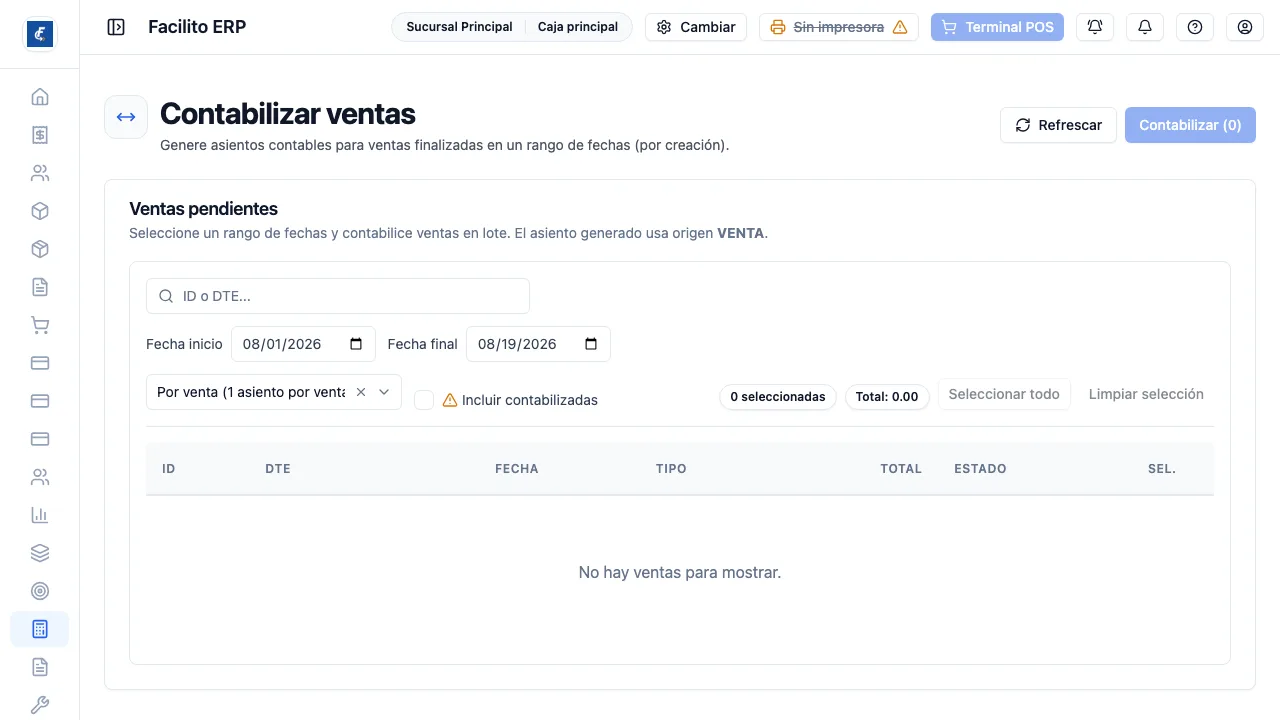Click the FECHA column header
1280x720 pixels.
tap(517, 468)
